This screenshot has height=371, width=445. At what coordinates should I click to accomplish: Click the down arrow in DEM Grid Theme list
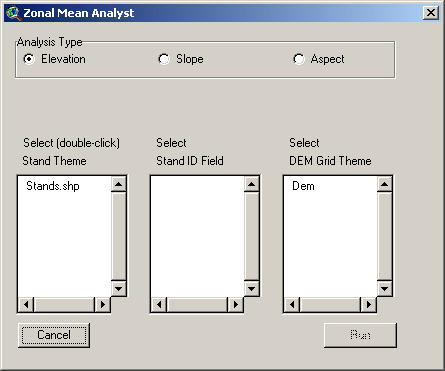click(x=384, y=288)
